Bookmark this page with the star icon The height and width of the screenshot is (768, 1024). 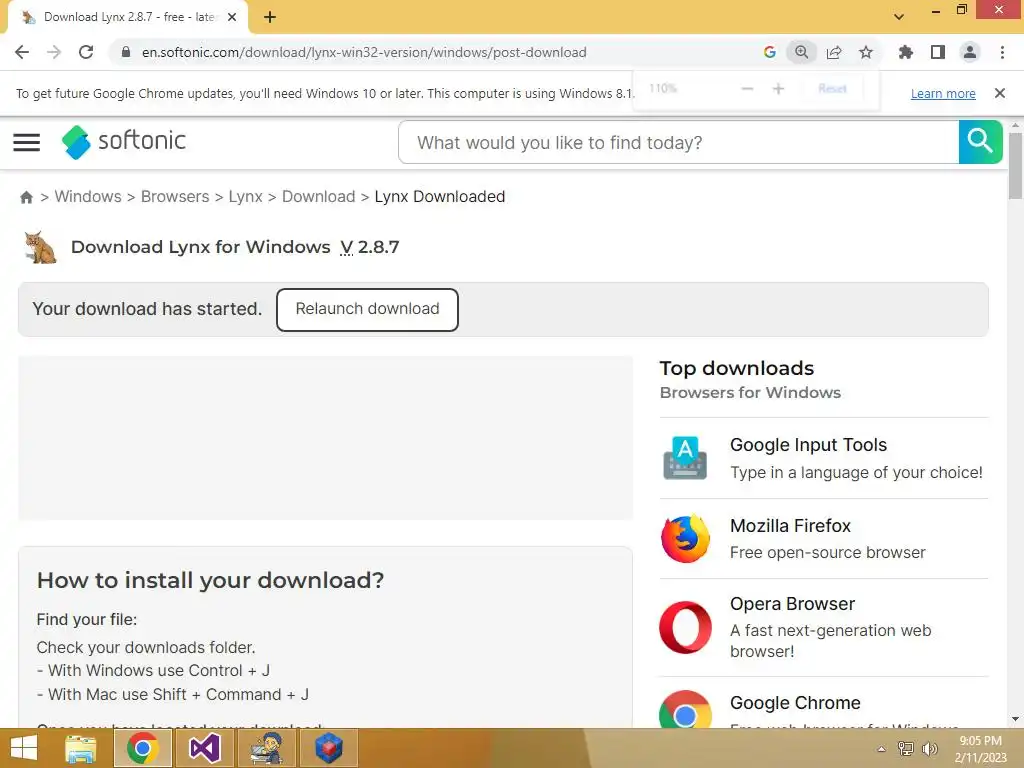[866, 52]
